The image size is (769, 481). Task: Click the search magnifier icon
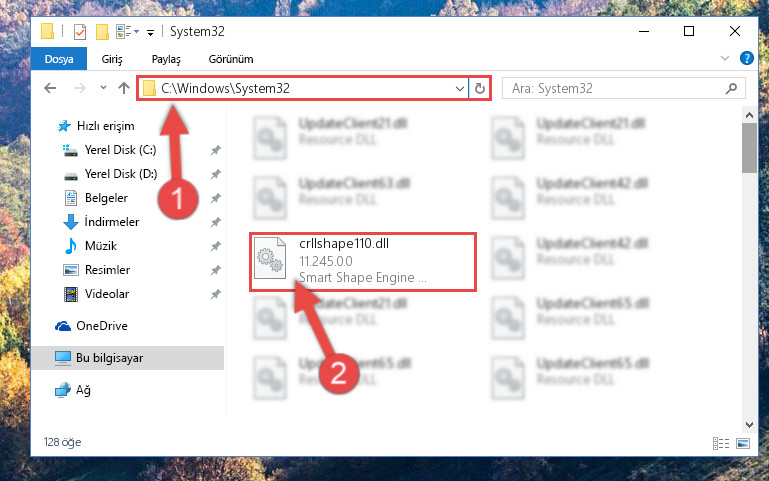coord(731,88)
